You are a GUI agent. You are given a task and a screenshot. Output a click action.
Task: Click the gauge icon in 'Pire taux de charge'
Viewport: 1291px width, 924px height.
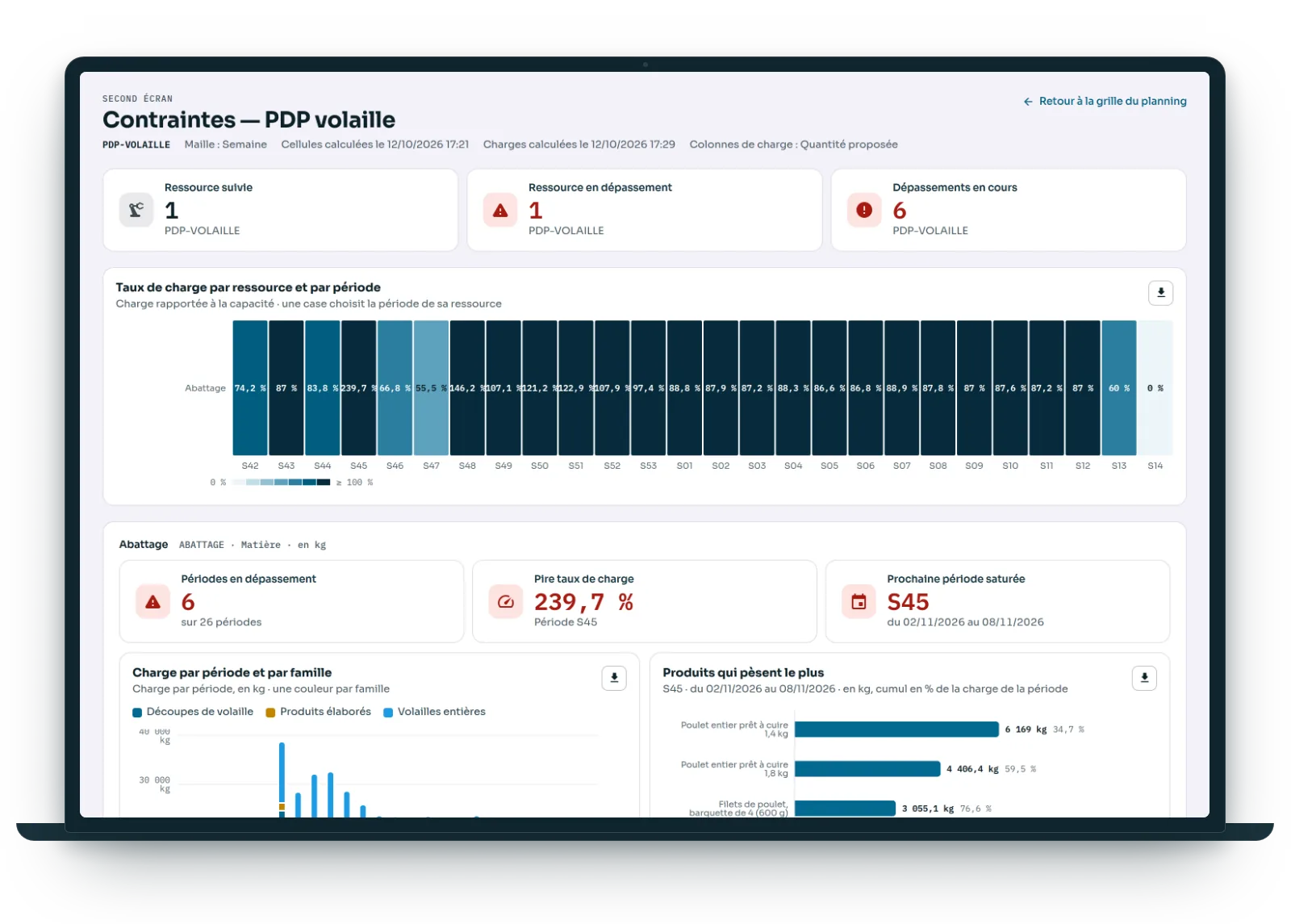[506, 602]
